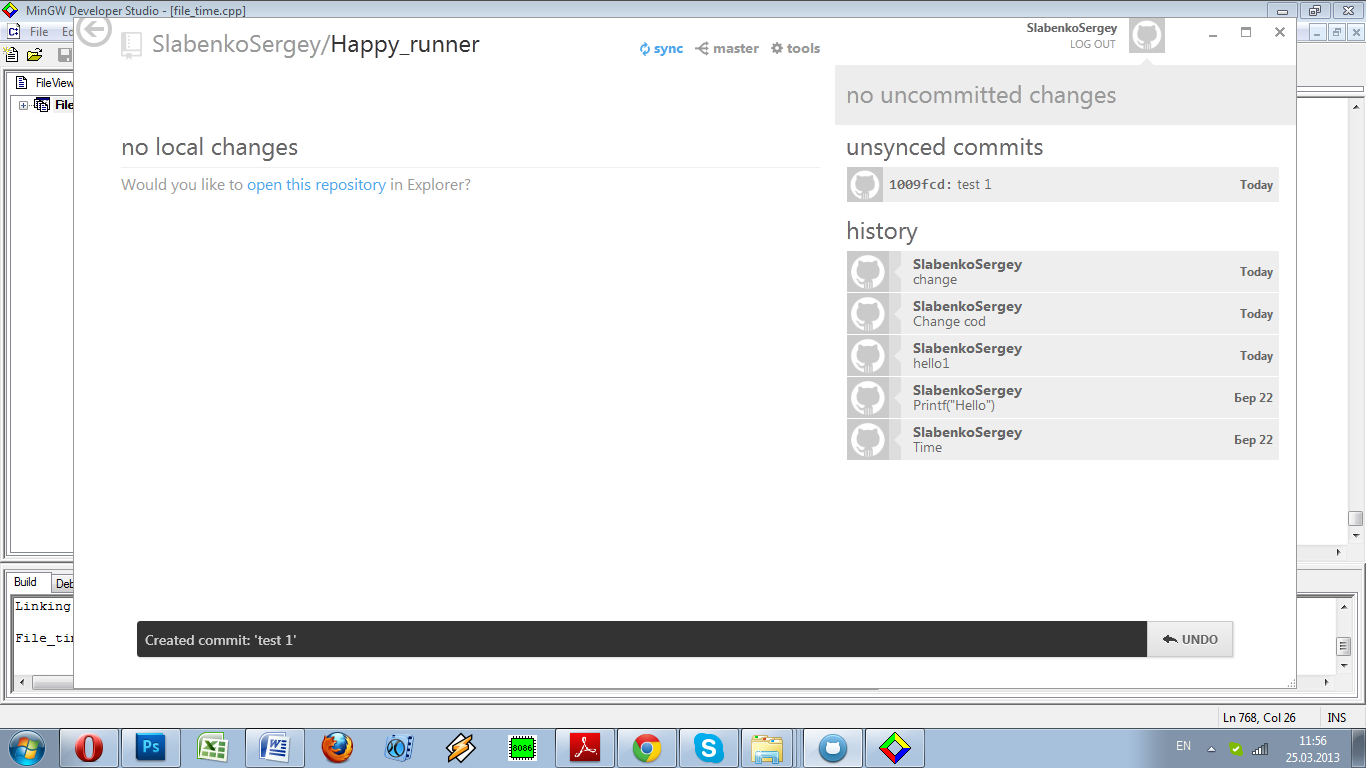The height and width of the screenshot is (768, 1366).
Task: Click the EN language indicator in tray
Action: point(1184,746)
